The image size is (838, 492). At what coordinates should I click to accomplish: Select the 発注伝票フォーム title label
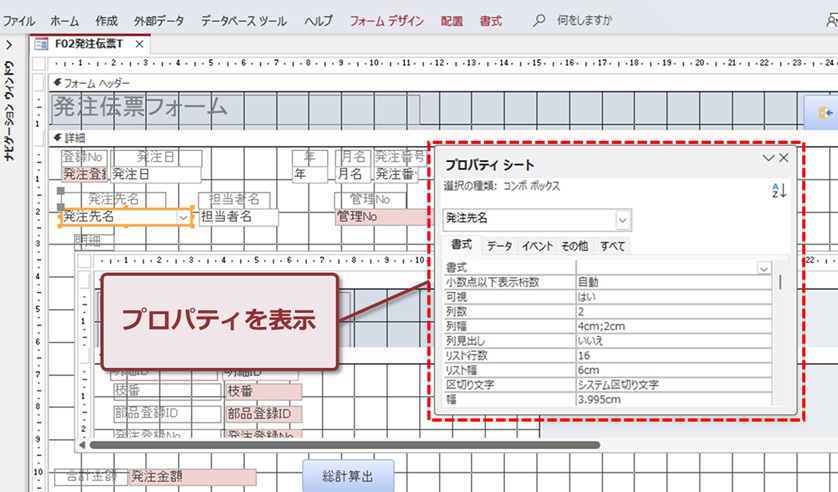point(236,109)
